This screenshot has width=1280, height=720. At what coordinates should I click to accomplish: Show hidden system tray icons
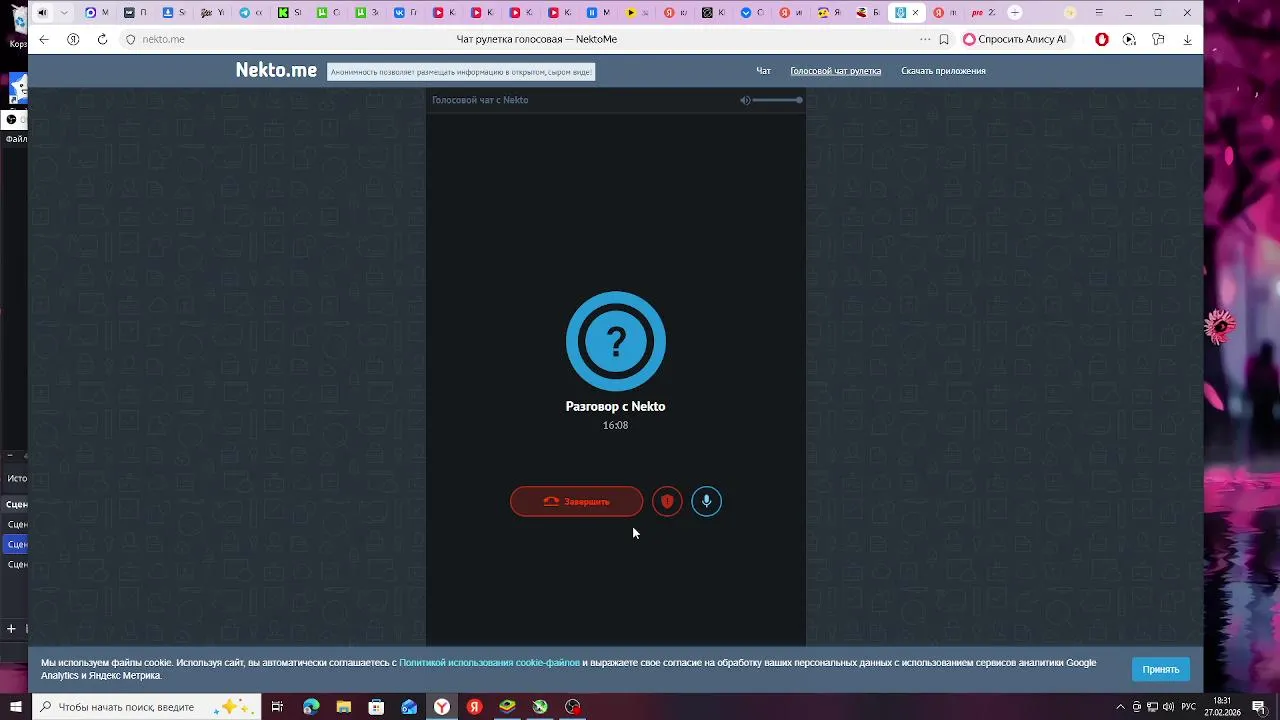(x=1120, y=707)
